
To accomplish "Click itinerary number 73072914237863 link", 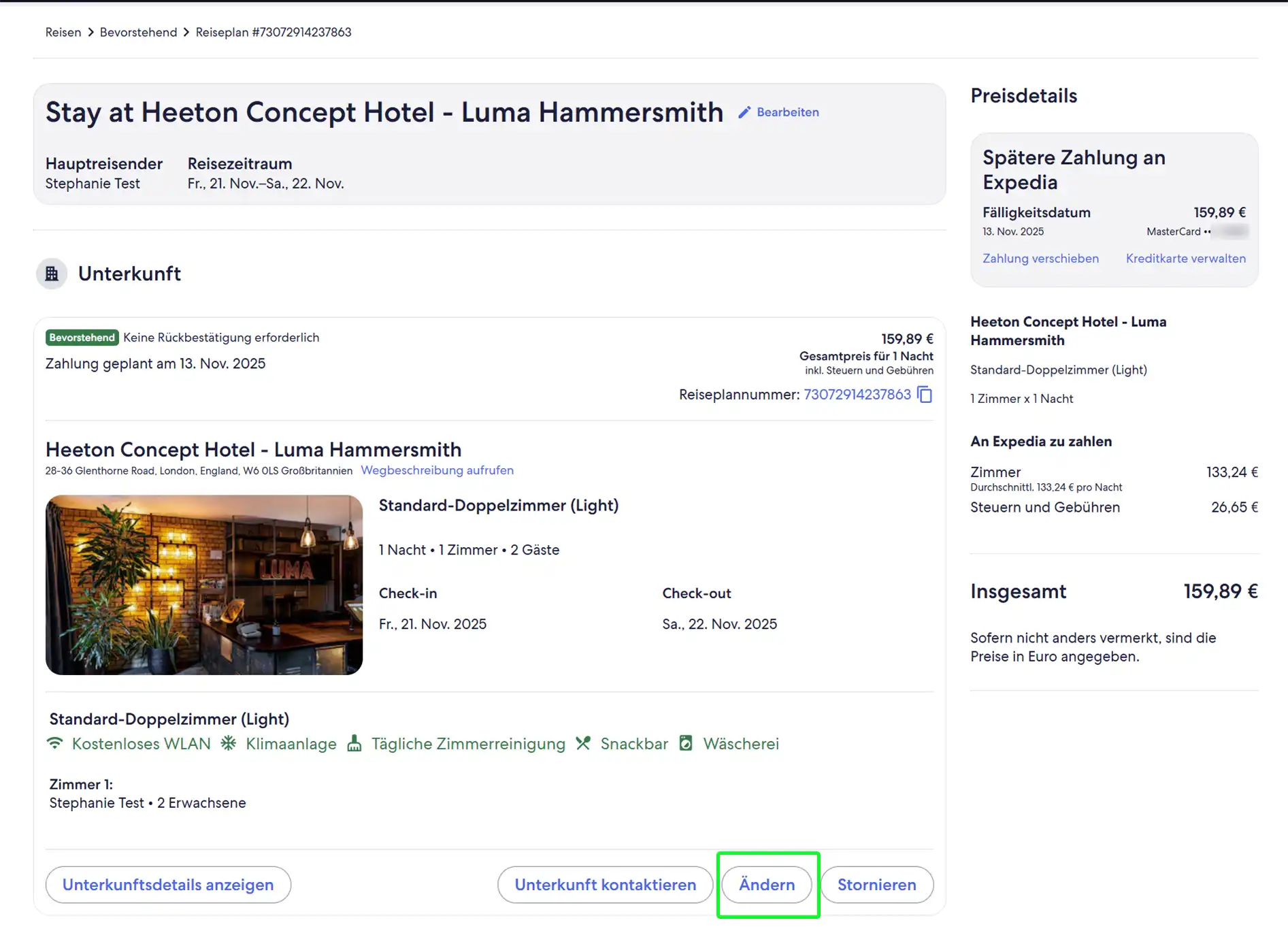I will [857, 395].
